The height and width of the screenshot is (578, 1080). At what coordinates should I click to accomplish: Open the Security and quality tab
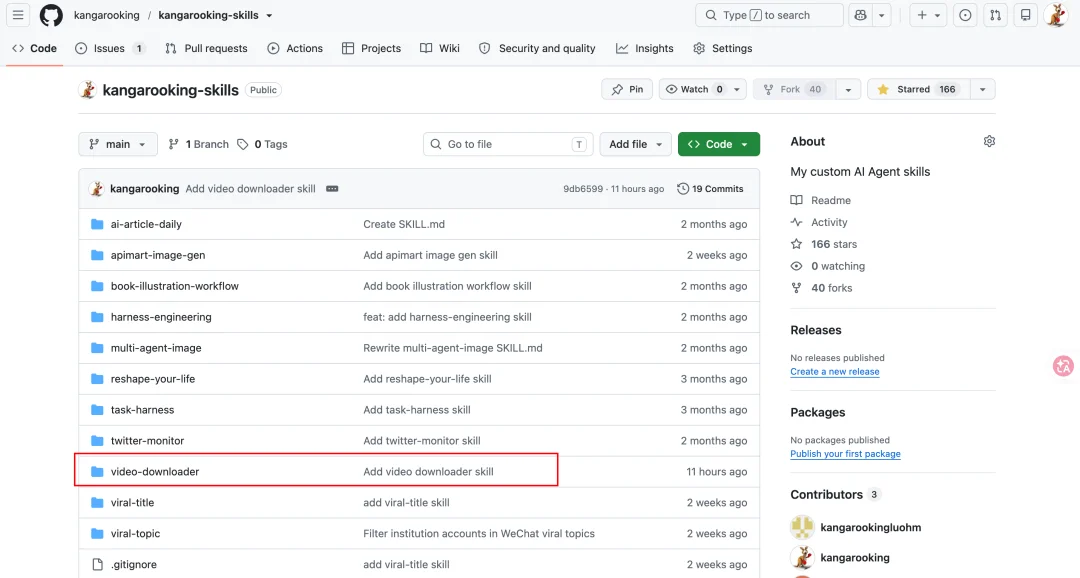(x=537, y=48)
